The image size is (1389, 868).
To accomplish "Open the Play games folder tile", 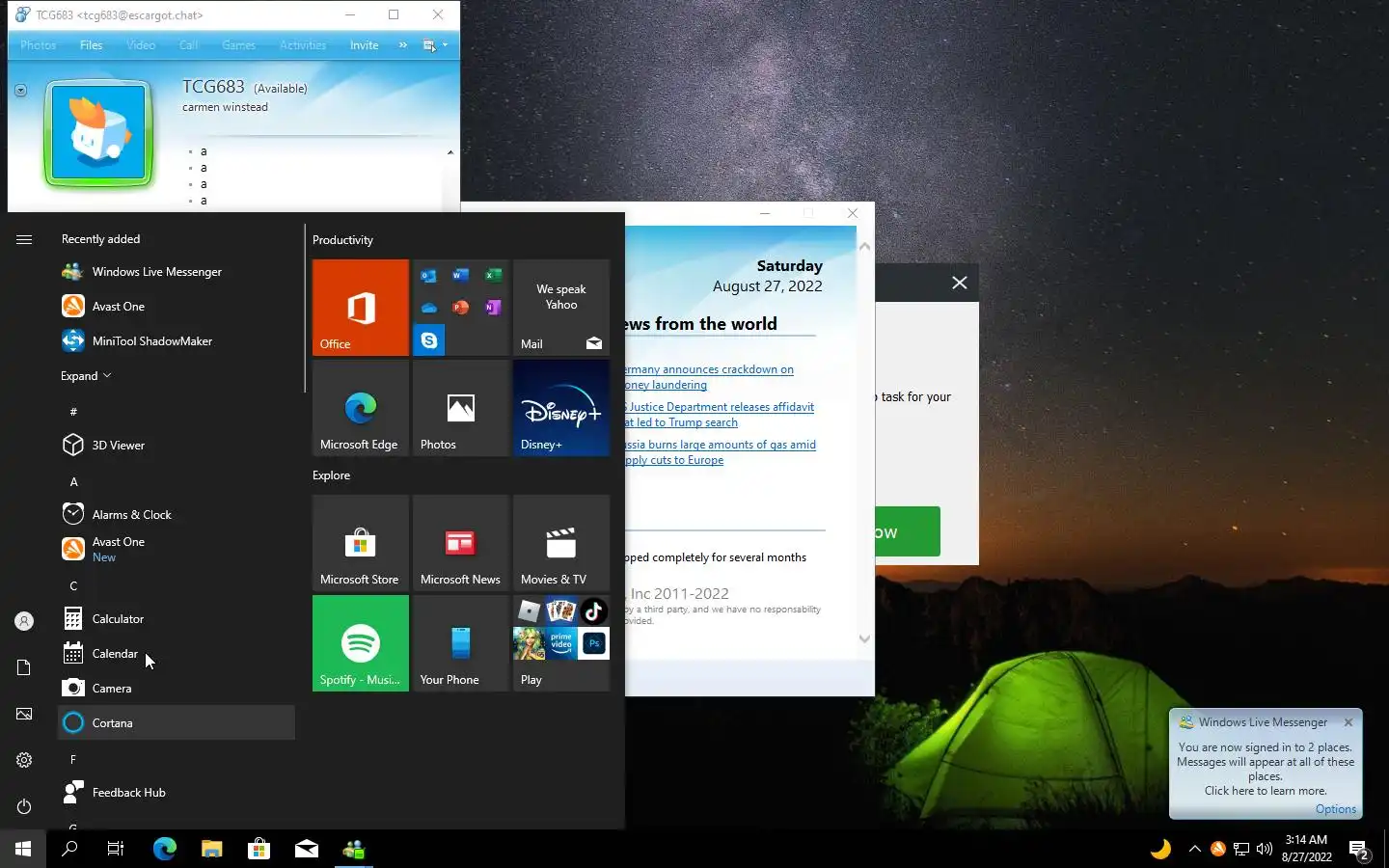I will 561,643.
